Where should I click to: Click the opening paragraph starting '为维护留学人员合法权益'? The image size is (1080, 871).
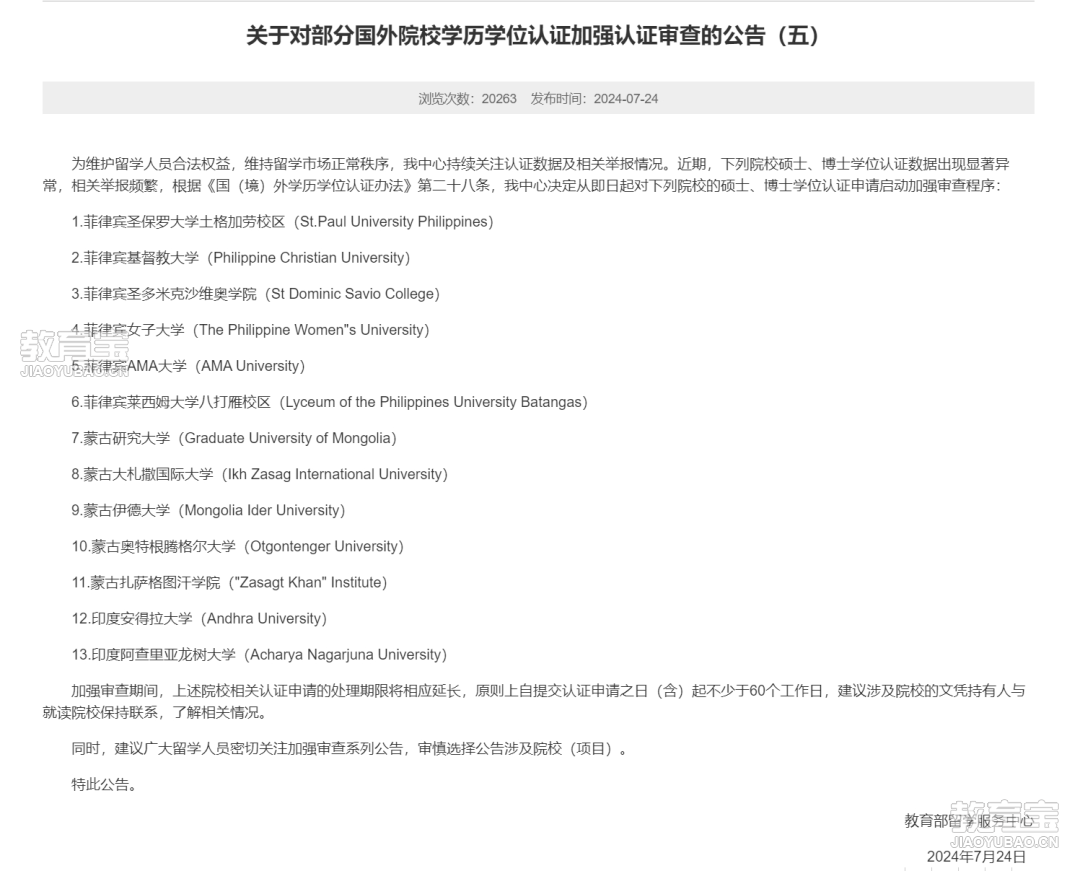pos(527,175)
